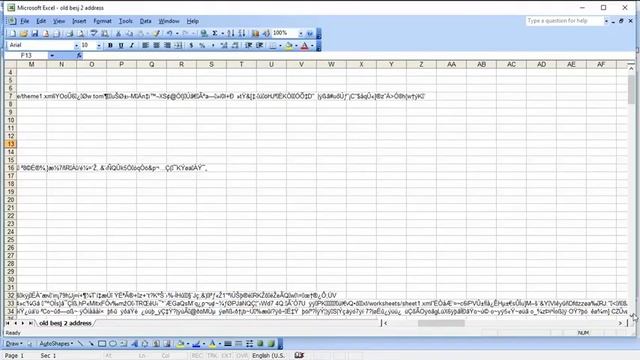640x360 pixels.
Task: Click Increase Indent icon
Action: click(x=259, y=46)
